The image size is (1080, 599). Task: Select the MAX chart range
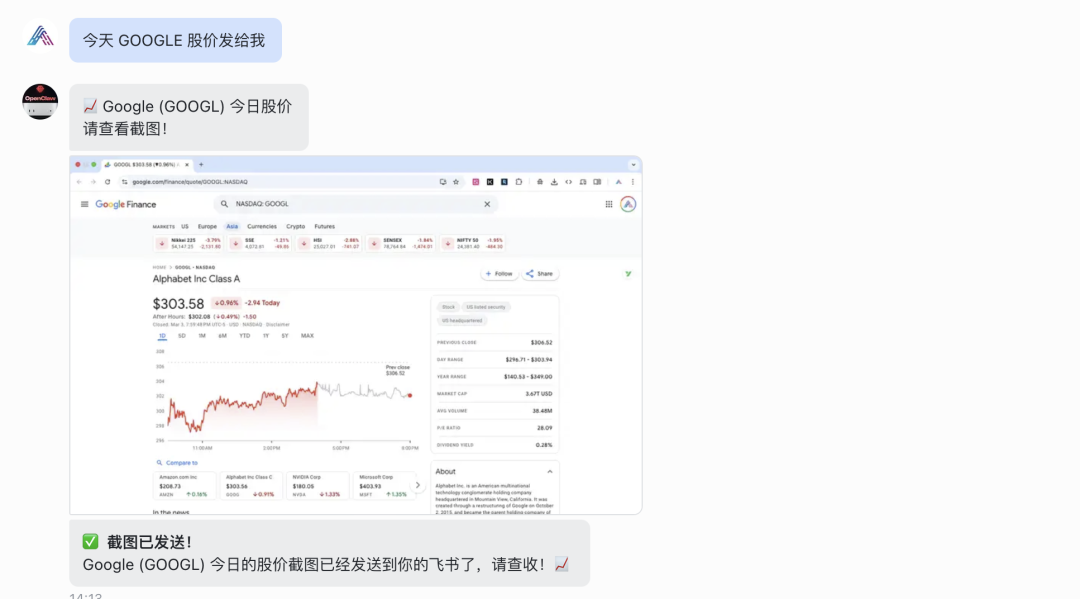tap(307, 336)
